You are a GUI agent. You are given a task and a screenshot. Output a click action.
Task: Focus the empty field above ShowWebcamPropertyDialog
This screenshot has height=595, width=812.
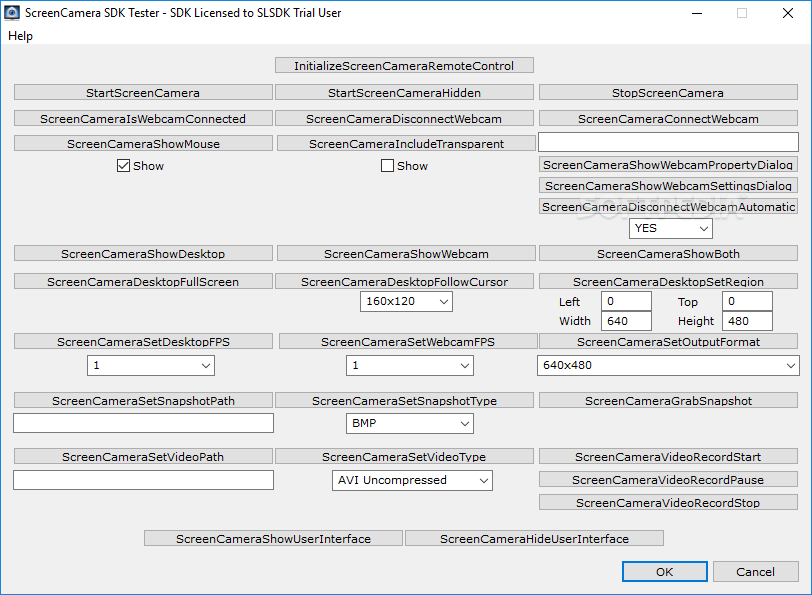point(668,142)
